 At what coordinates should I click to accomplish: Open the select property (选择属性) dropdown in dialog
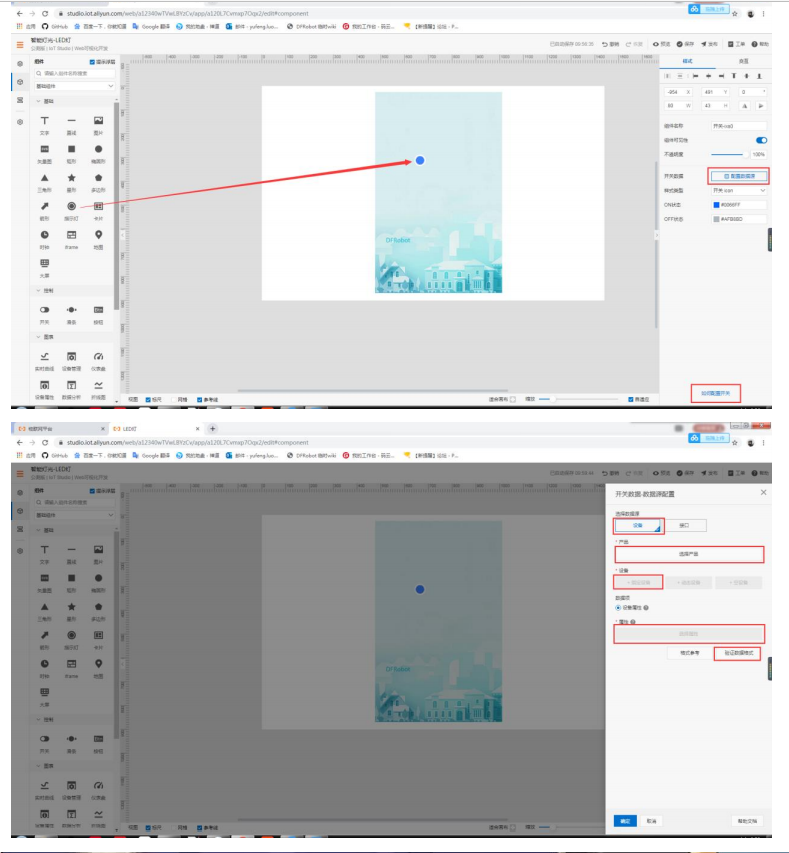(689, 634)
